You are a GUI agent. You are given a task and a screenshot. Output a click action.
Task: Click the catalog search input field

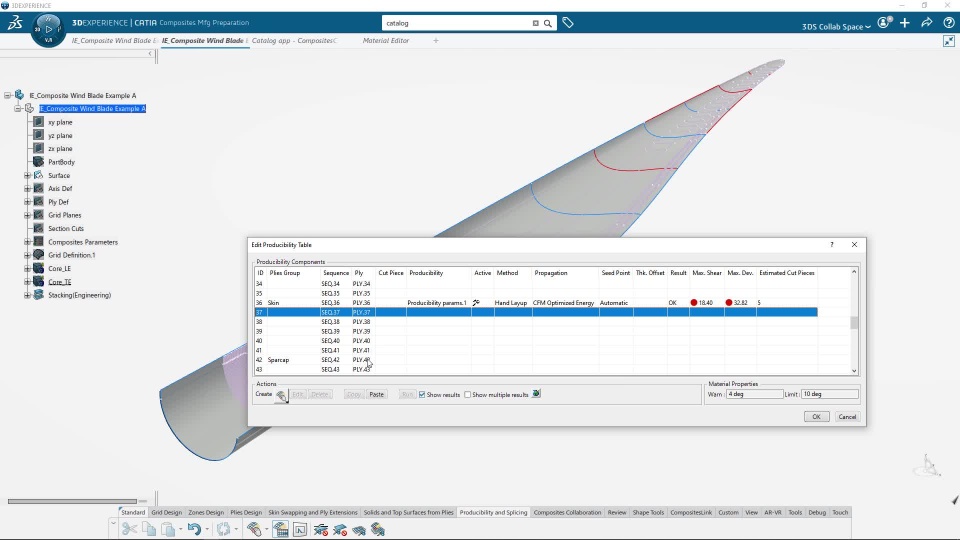click(457, 23)
